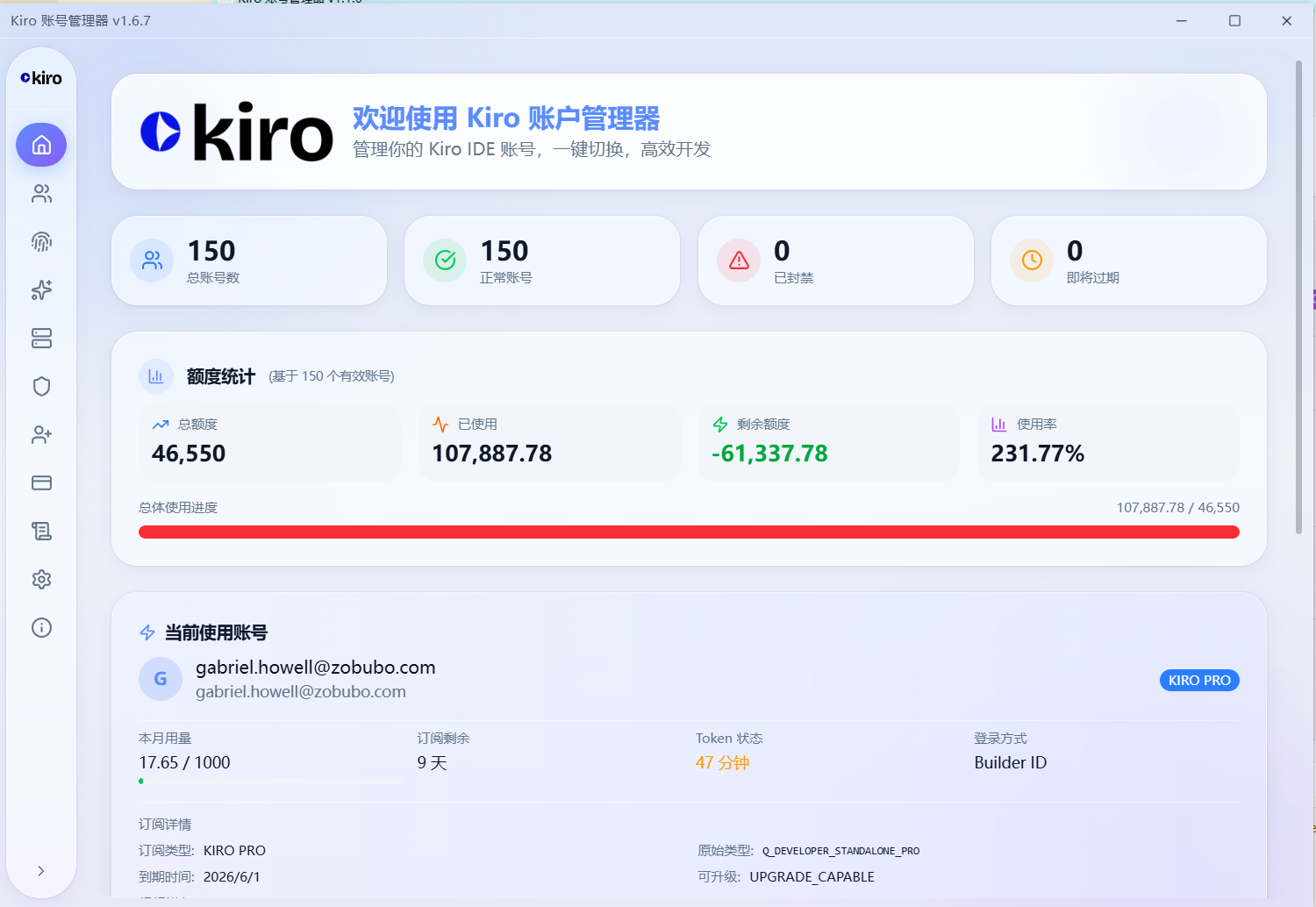Open the scroll log sidebar icon
This screenshot has width=1316, height=907.
coord(41,531)
